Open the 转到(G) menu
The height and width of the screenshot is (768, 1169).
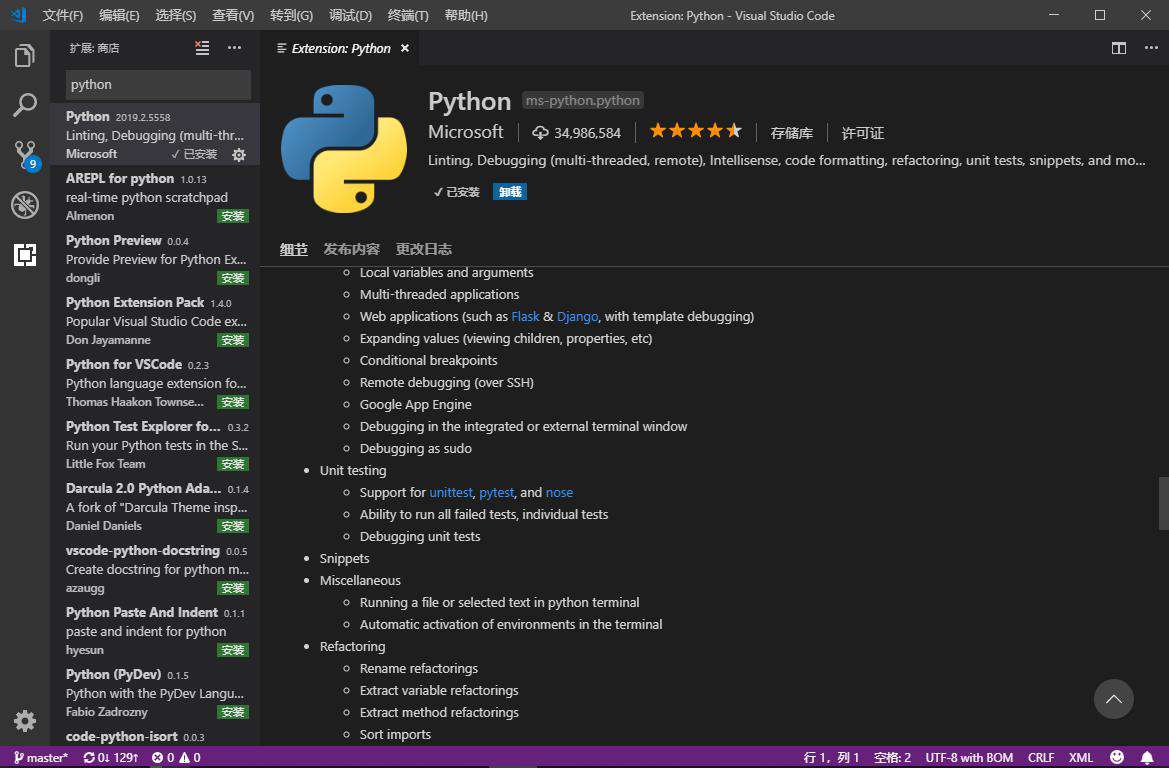292,15
